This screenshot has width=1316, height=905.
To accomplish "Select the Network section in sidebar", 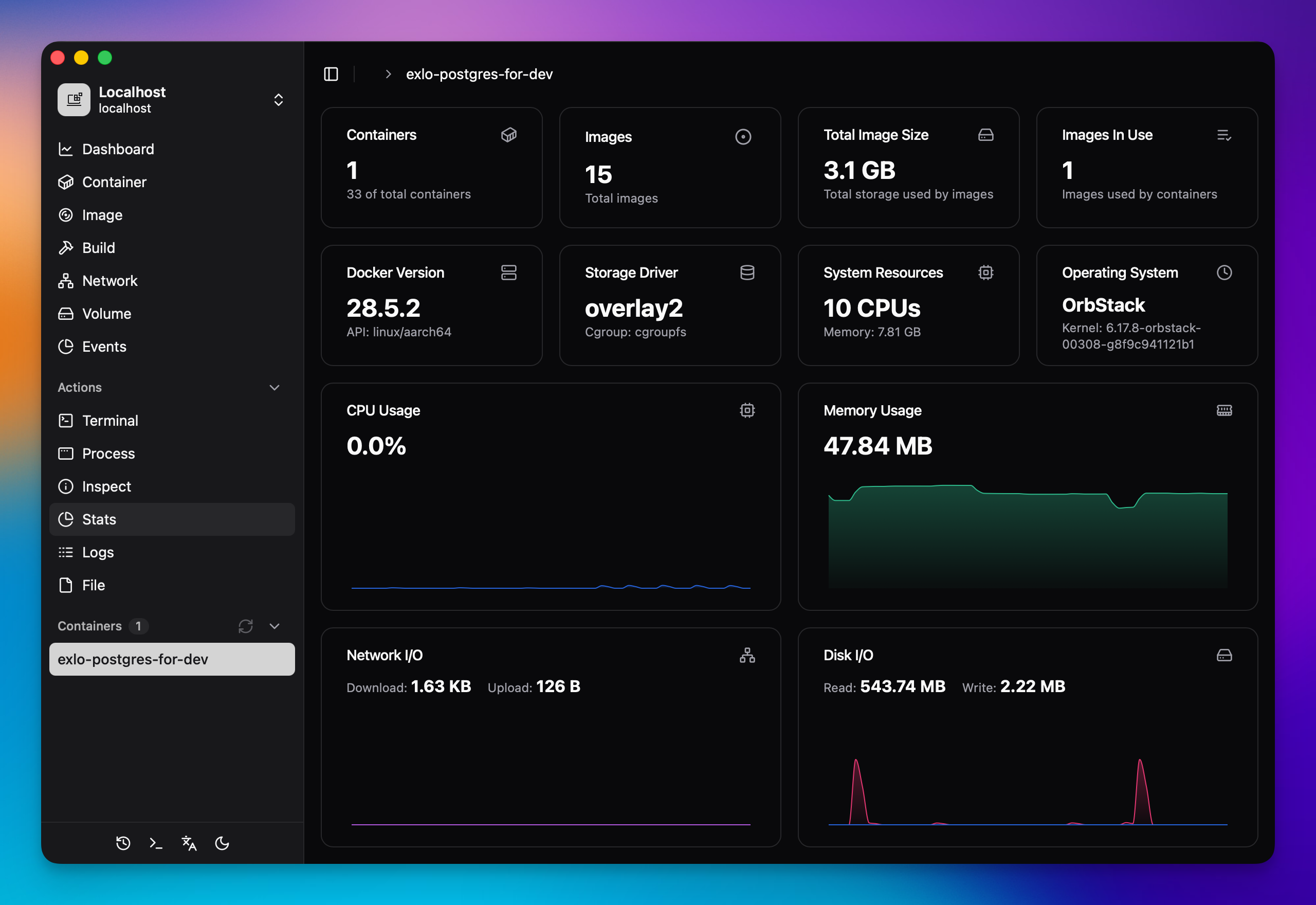I will 109,281.
